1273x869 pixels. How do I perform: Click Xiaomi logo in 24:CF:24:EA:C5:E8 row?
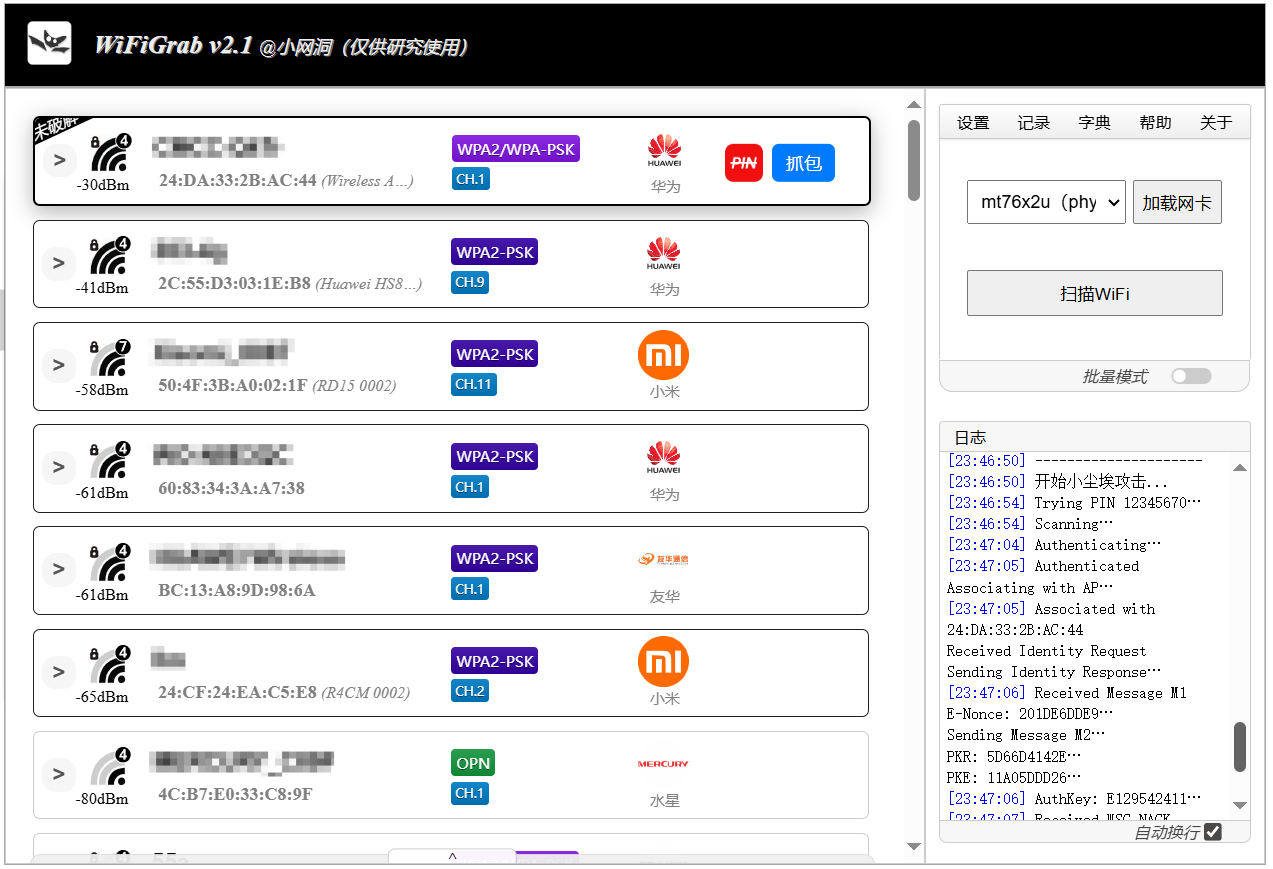point(664,662)
